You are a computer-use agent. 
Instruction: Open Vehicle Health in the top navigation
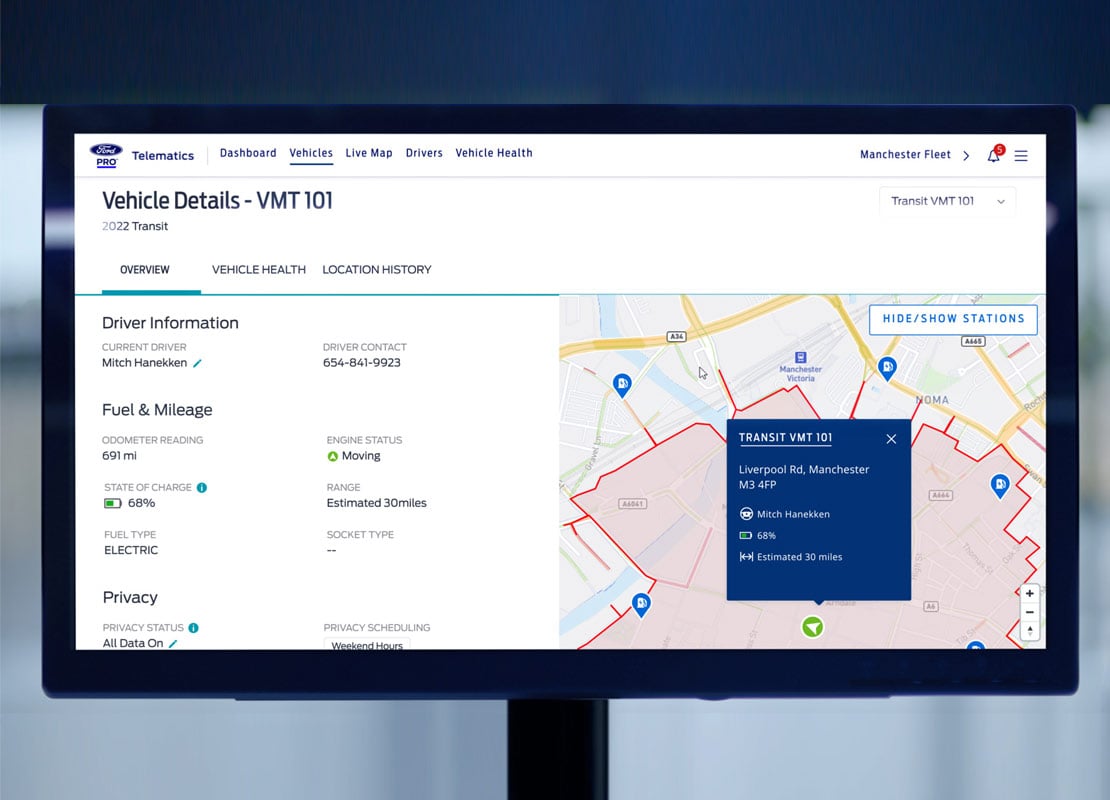(494, 153)
